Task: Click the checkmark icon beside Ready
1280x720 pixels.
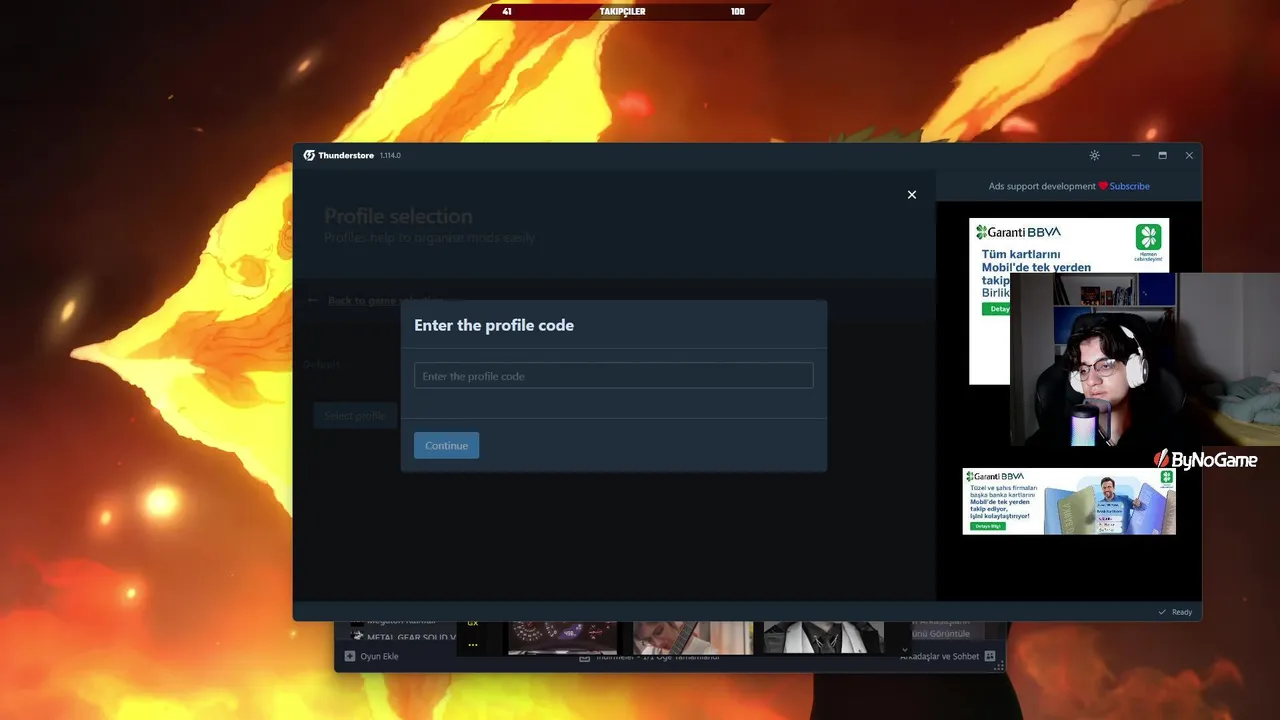Action: [x=1162, y=612]
